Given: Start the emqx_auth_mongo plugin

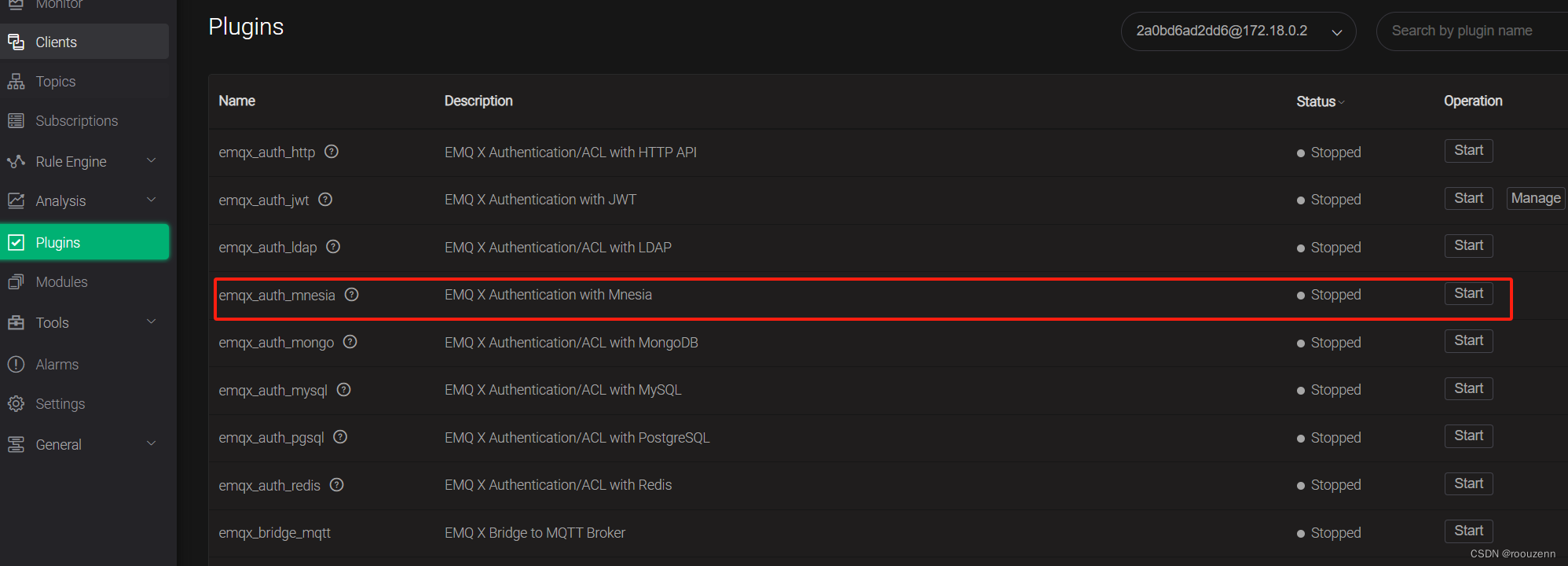Looking at the screenshot, I should [x=1468, y=340].
